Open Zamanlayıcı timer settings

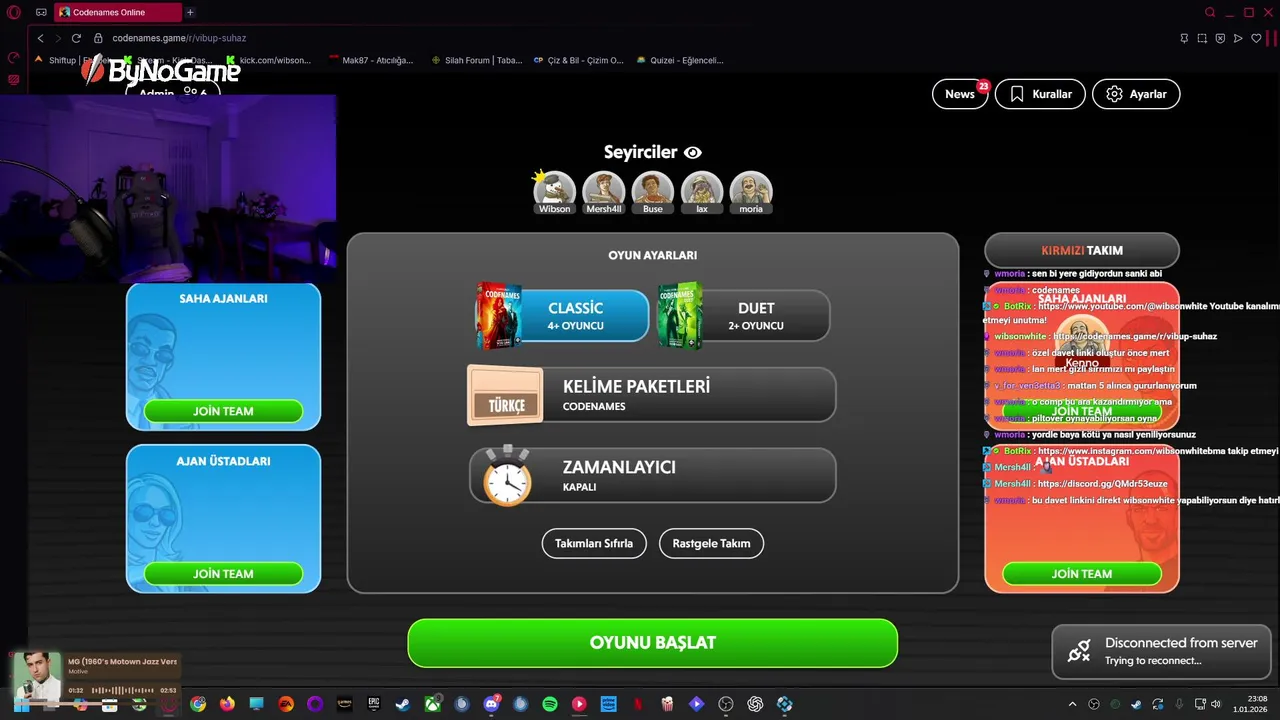click(x=652, y=475)
